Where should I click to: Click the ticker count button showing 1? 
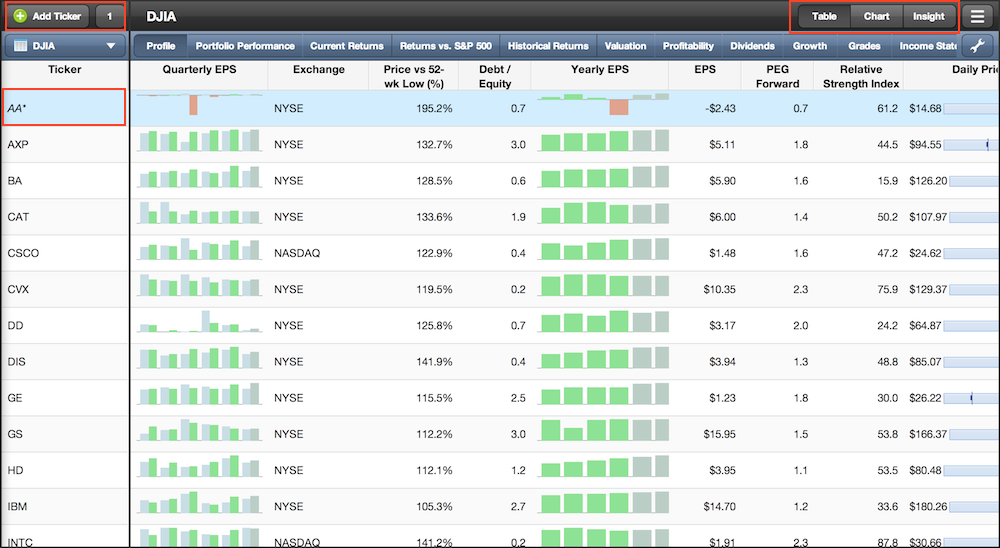point(110,16)
